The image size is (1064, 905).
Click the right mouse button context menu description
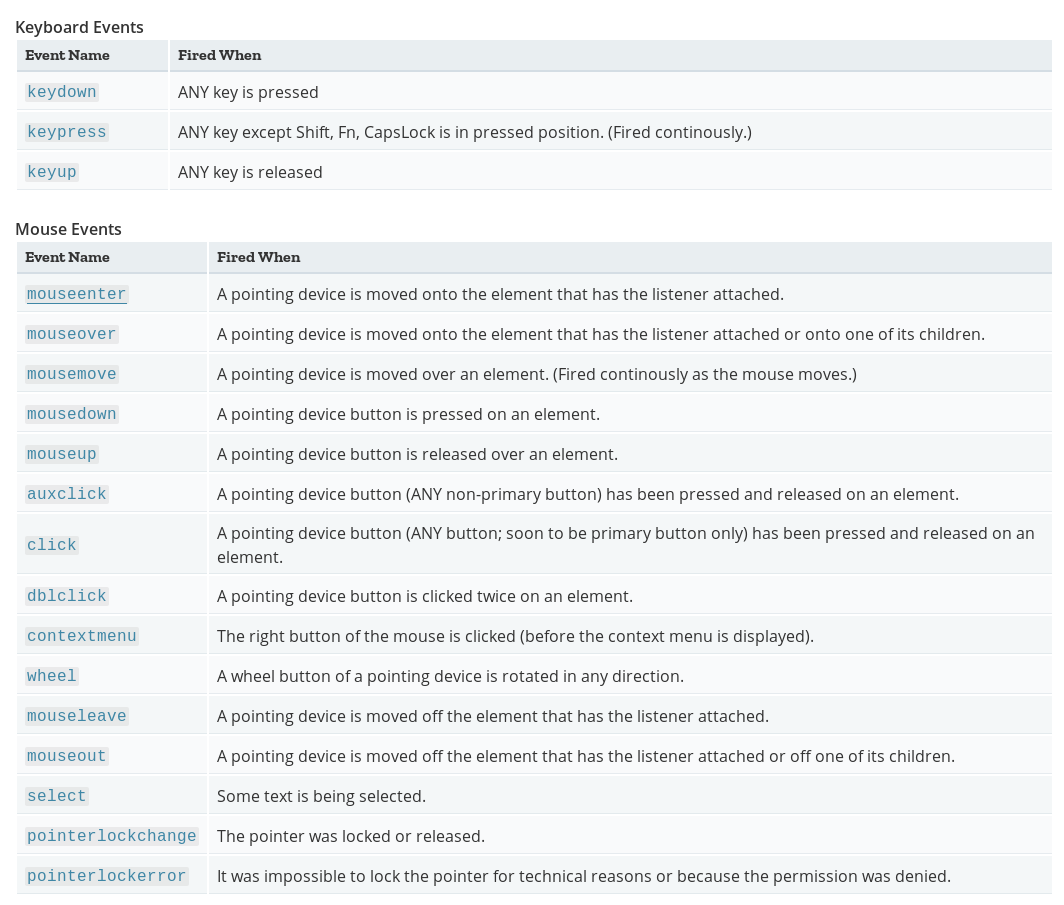515,636
